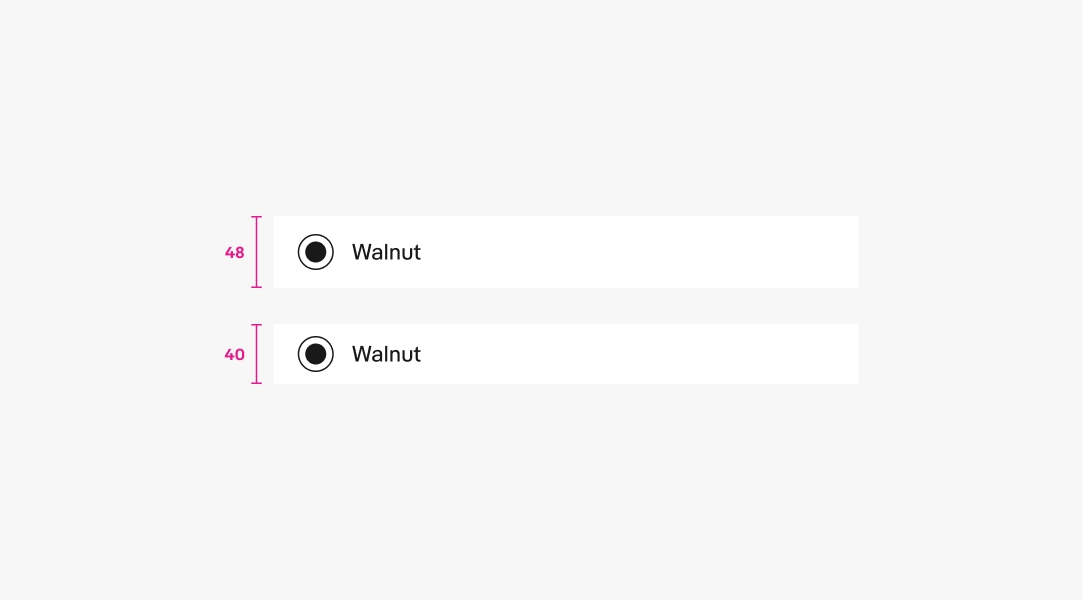Click the Walnut label in the shorter row

pyautogui.click(x=386, y=353)
